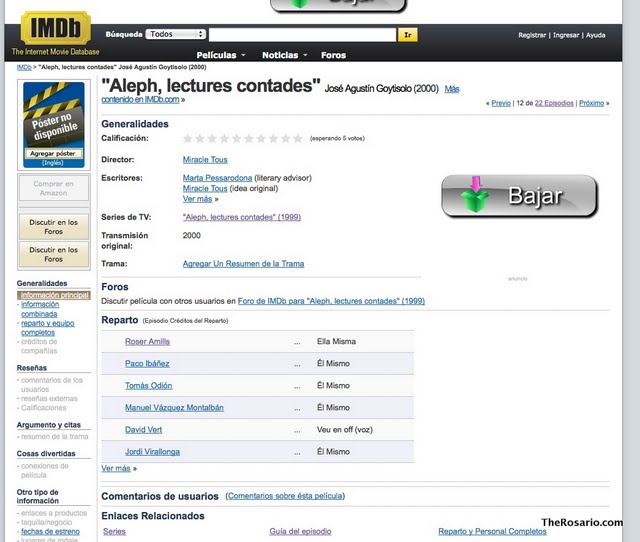Image resolution: width=640 pixels, height=542 pixels.
Task: Open the Ayuda help link
Action: coord(596,35)
